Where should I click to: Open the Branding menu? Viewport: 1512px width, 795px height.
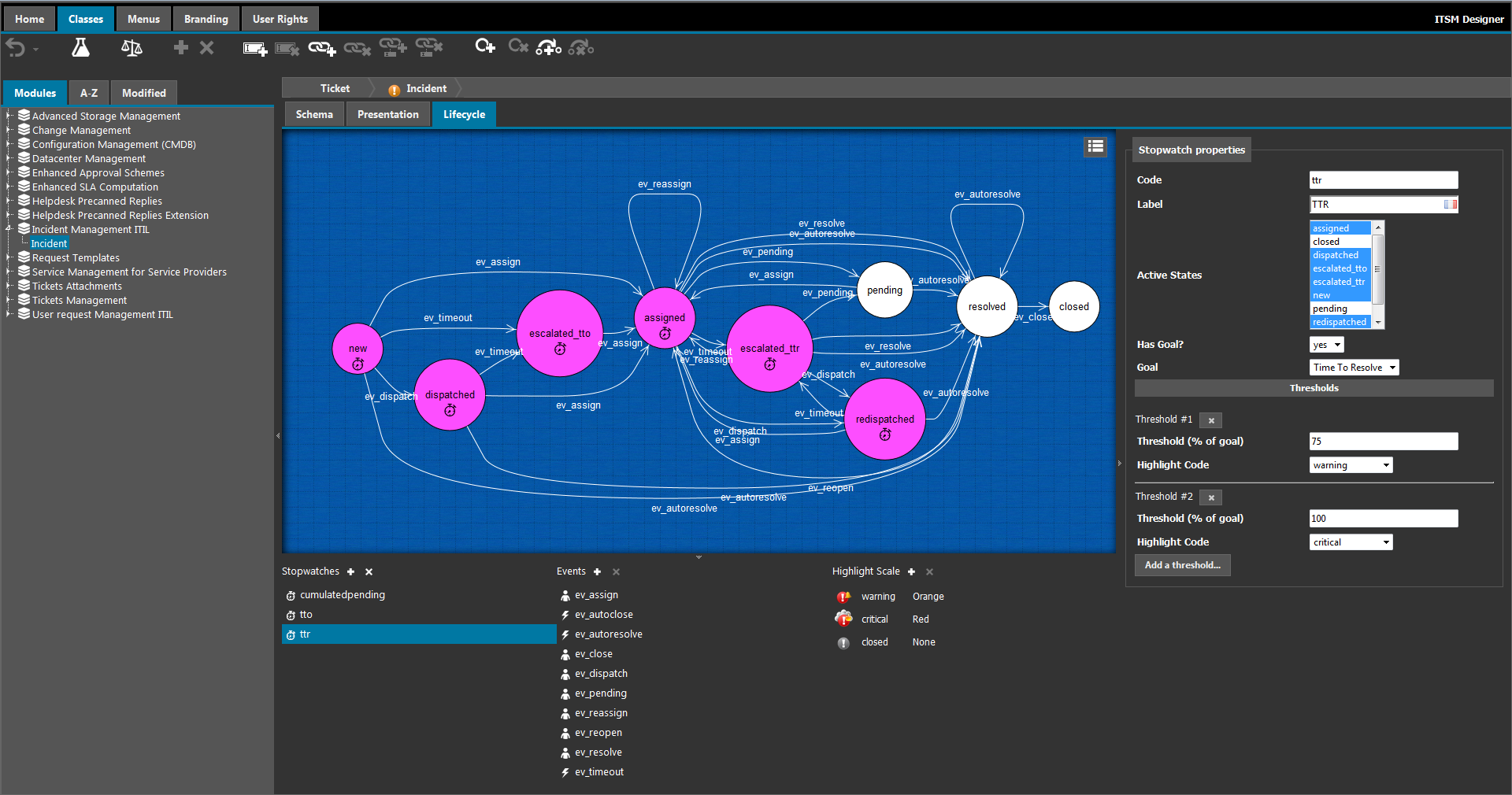point(206,18)
